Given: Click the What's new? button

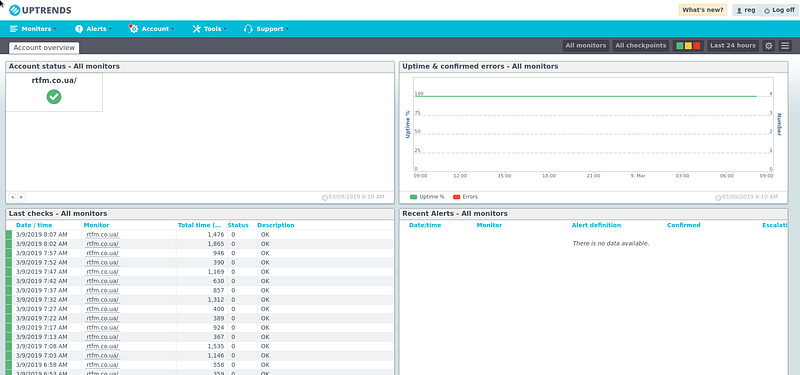Looking at the screenshot, I should [x=703, y=10].
